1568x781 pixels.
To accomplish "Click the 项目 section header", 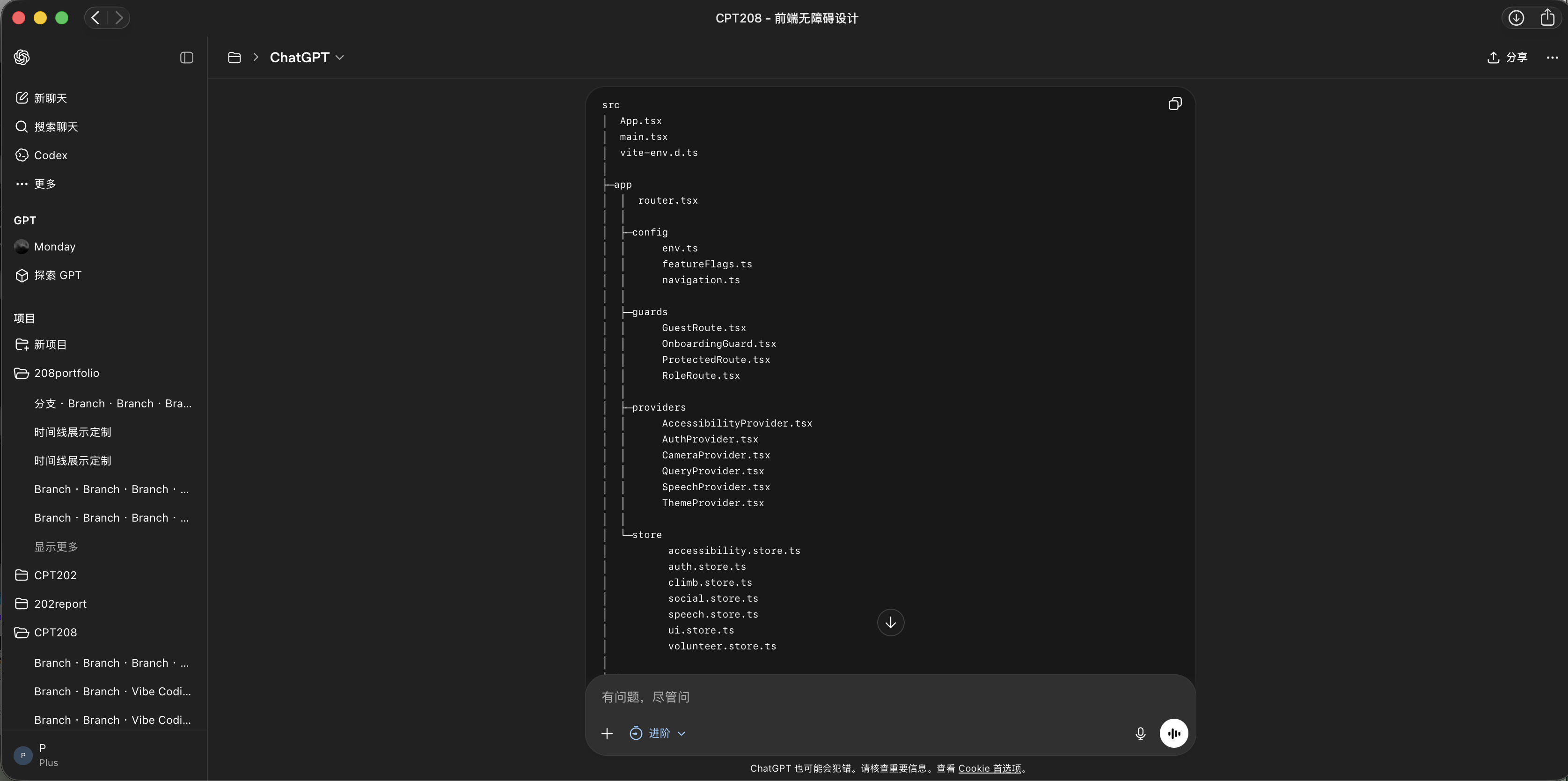I will (24, 318).
